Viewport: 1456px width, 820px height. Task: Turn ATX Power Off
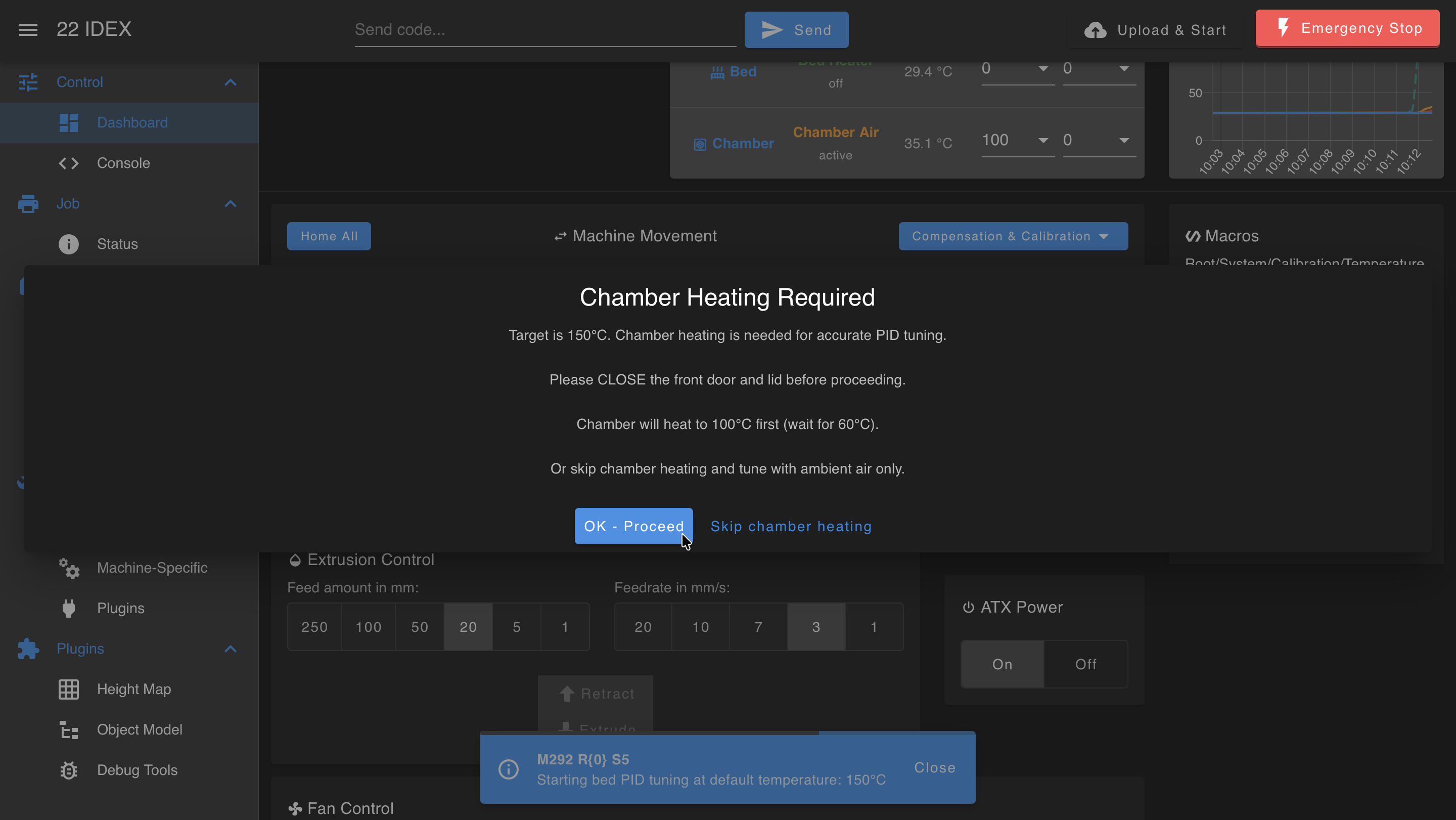tap(1085, 665)
